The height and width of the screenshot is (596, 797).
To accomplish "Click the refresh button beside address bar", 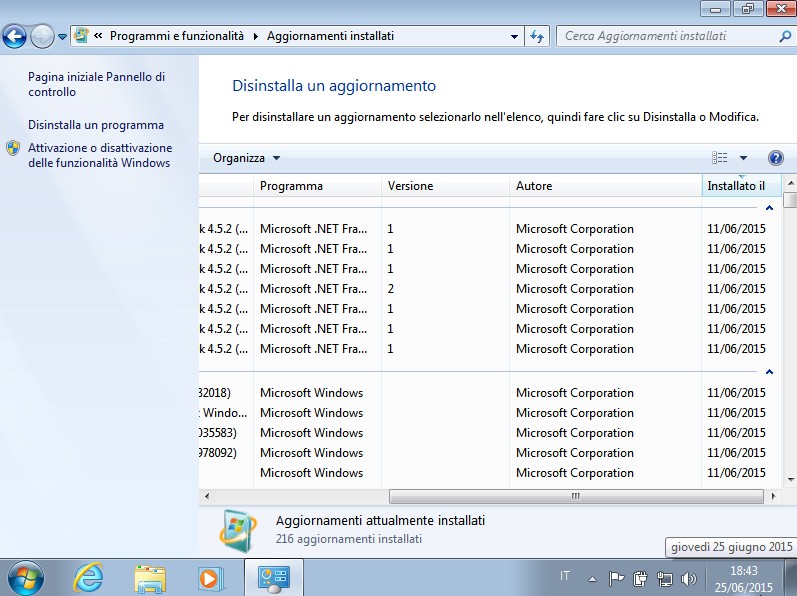I will click(537, 37).
